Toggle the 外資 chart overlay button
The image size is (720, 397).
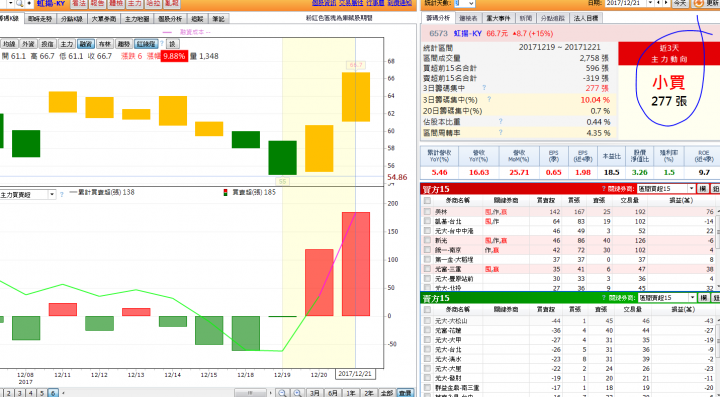[28, 44]
